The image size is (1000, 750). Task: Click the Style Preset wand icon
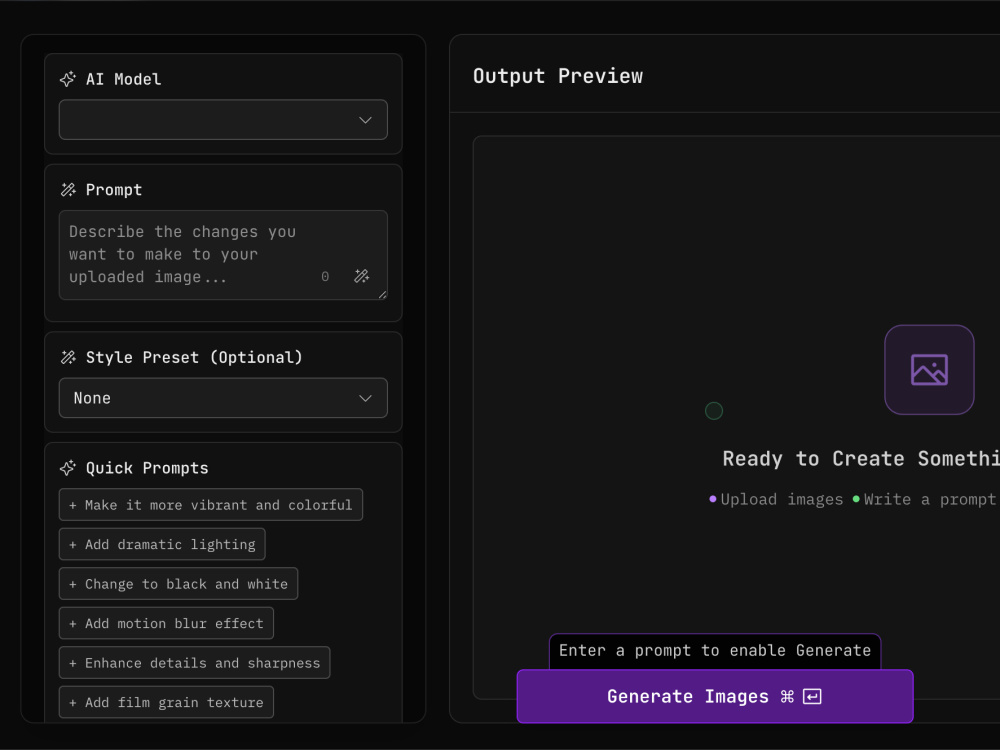click(68, 357)
